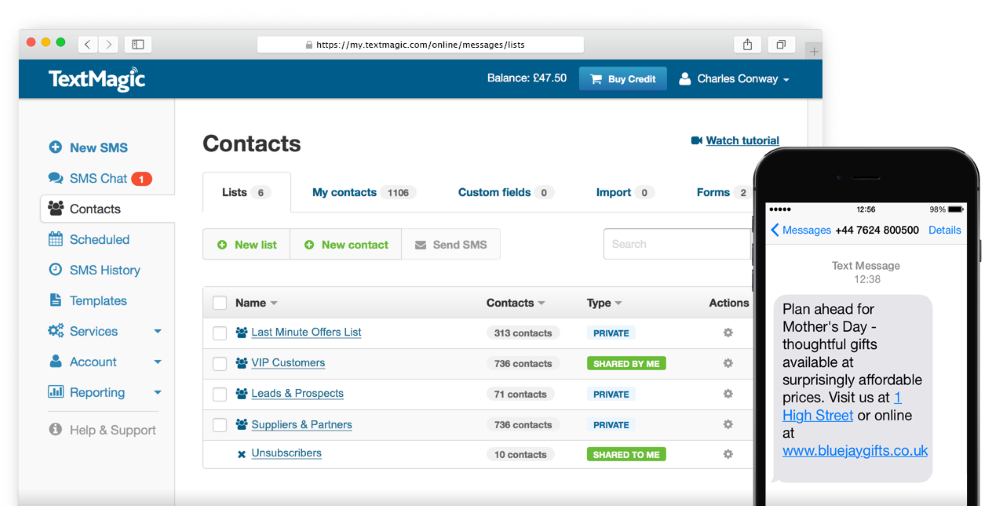
Task: Click the SMS History clock icon
Action: (x=55, y=269)
